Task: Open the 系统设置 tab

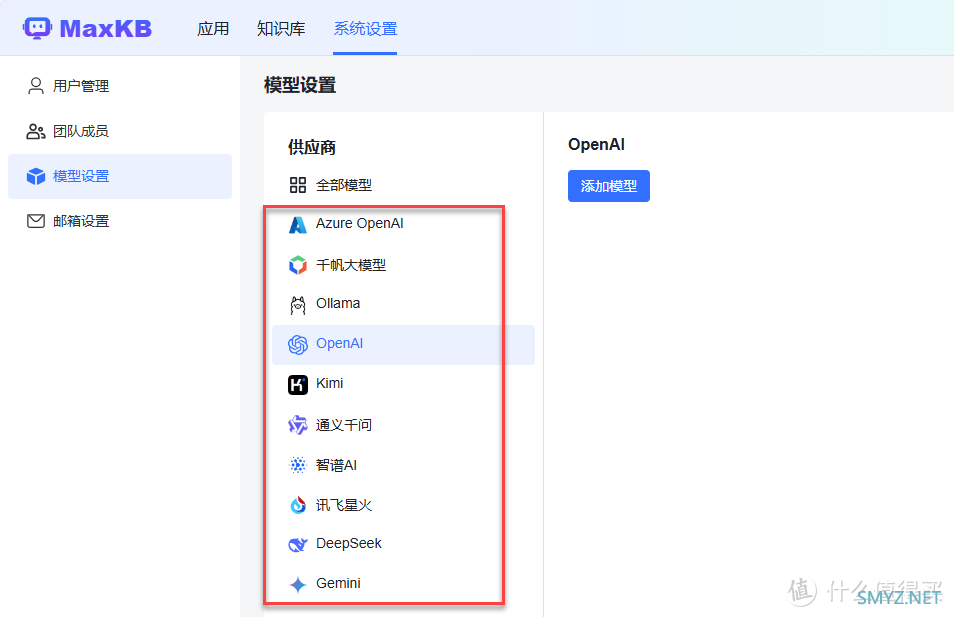Action: pyautogui.click(x=365, y=29)
